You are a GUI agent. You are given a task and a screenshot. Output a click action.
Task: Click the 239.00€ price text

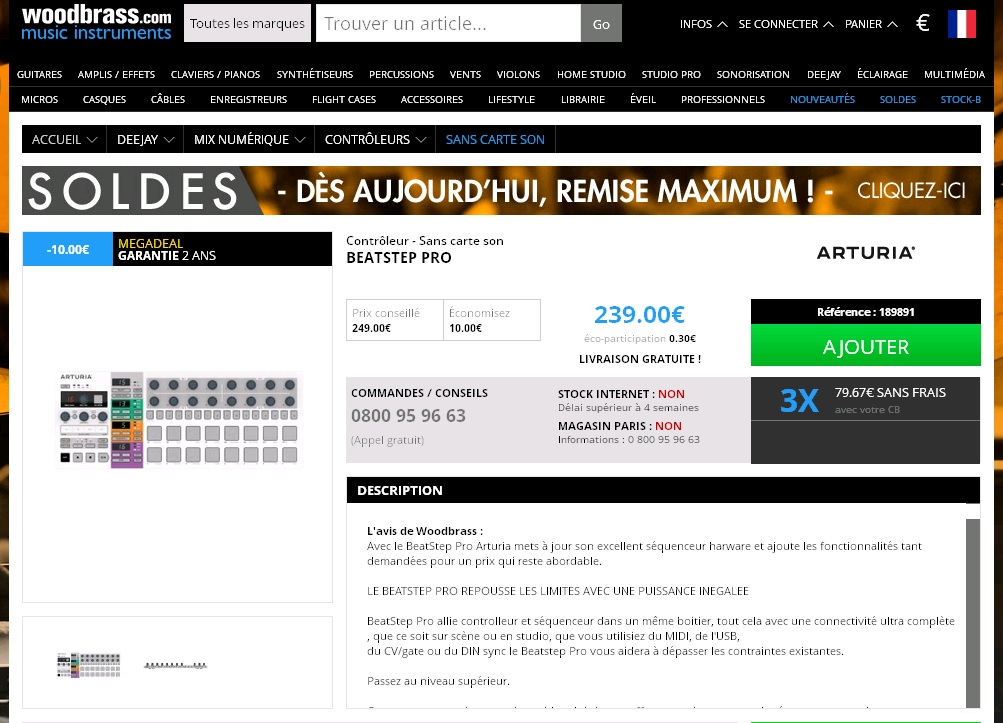pos(639,314)
